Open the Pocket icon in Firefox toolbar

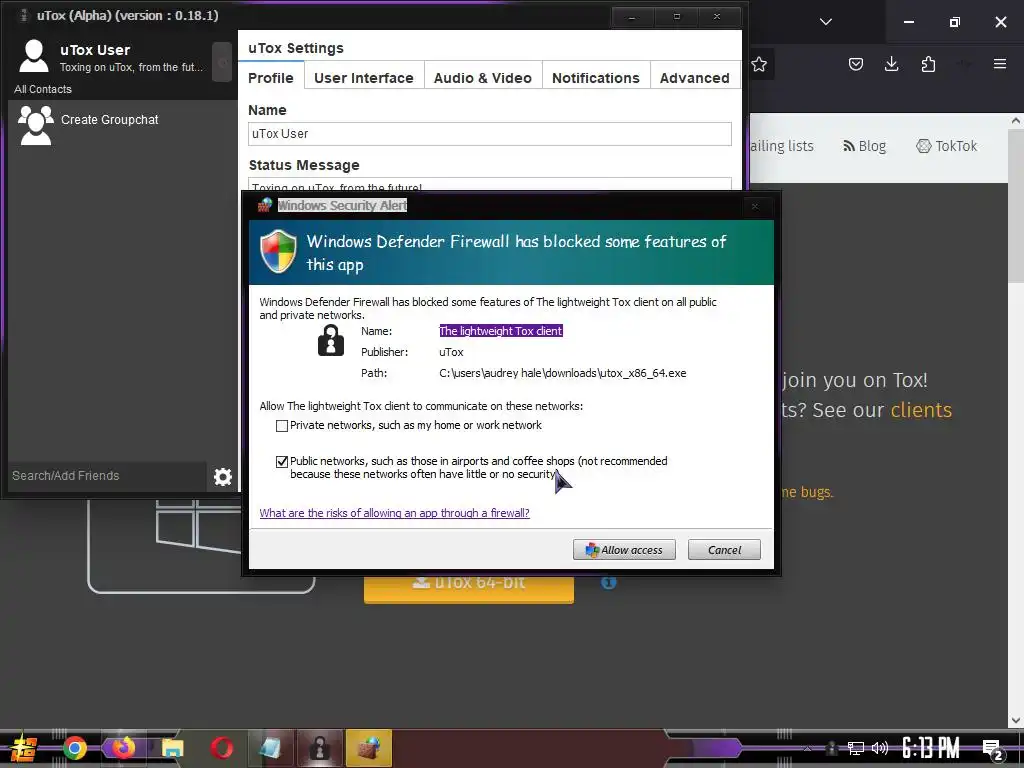(856, 64)
